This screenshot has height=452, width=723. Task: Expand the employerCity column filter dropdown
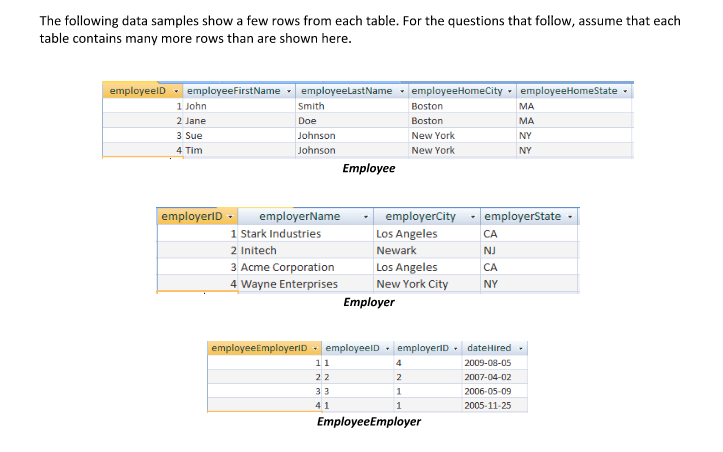472,217
